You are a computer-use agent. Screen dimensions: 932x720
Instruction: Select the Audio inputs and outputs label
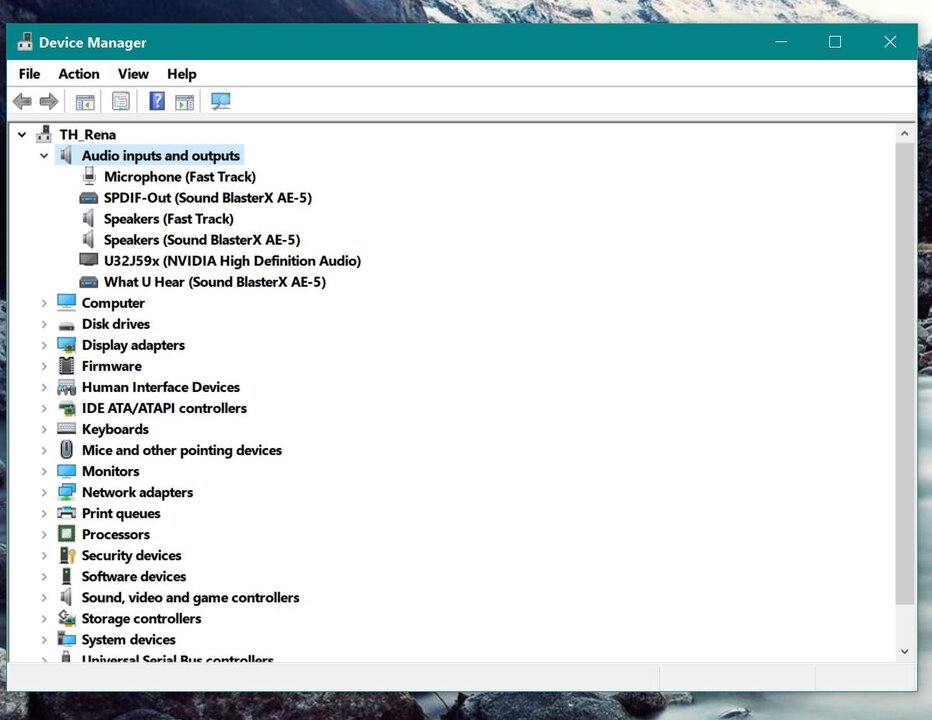point(160,156)
